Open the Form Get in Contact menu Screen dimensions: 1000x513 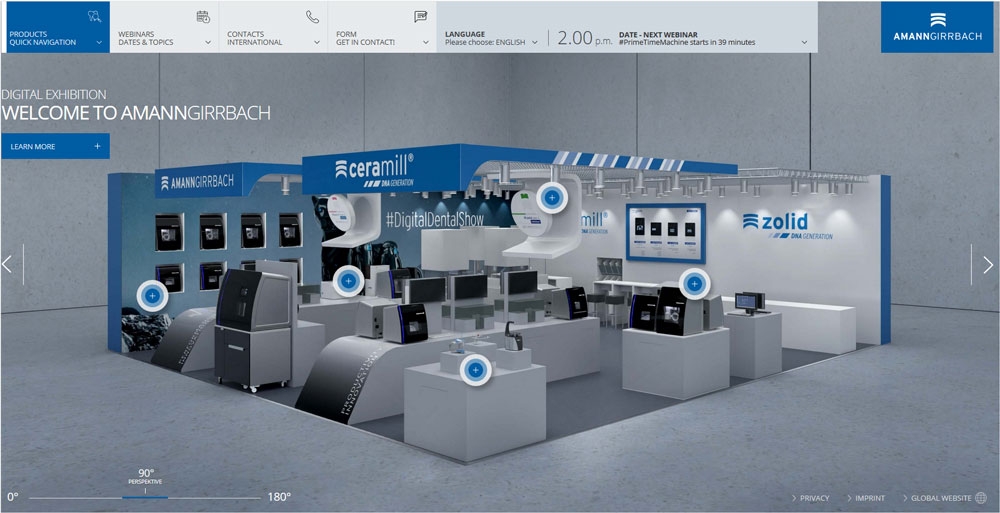[382, 27]
